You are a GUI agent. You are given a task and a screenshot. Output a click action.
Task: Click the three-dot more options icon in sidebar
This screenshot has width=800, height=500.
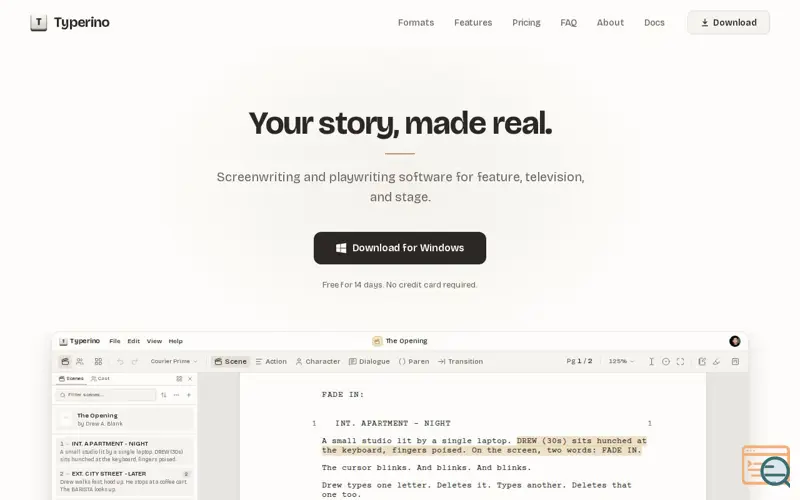[176, 395]
